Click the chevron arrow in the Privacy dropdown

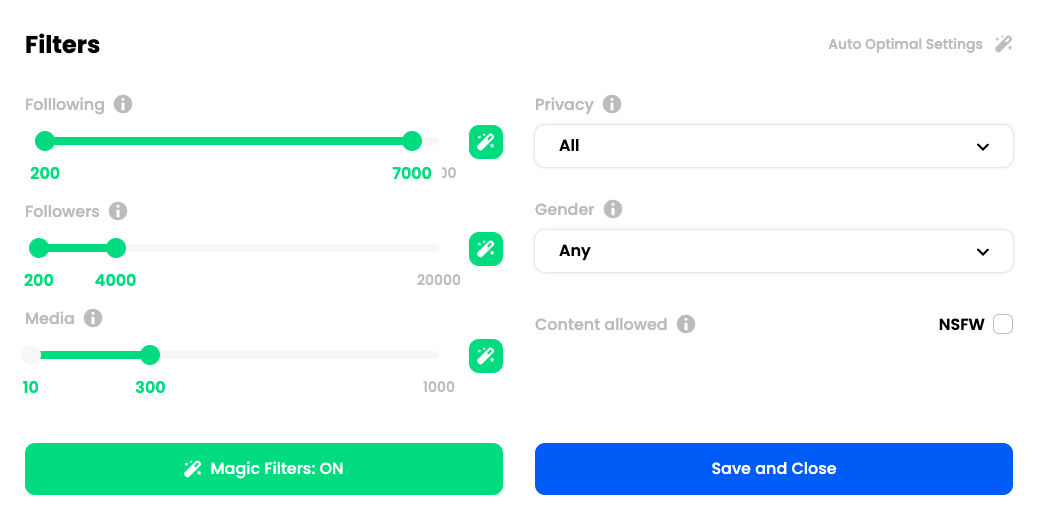[983, 146]
